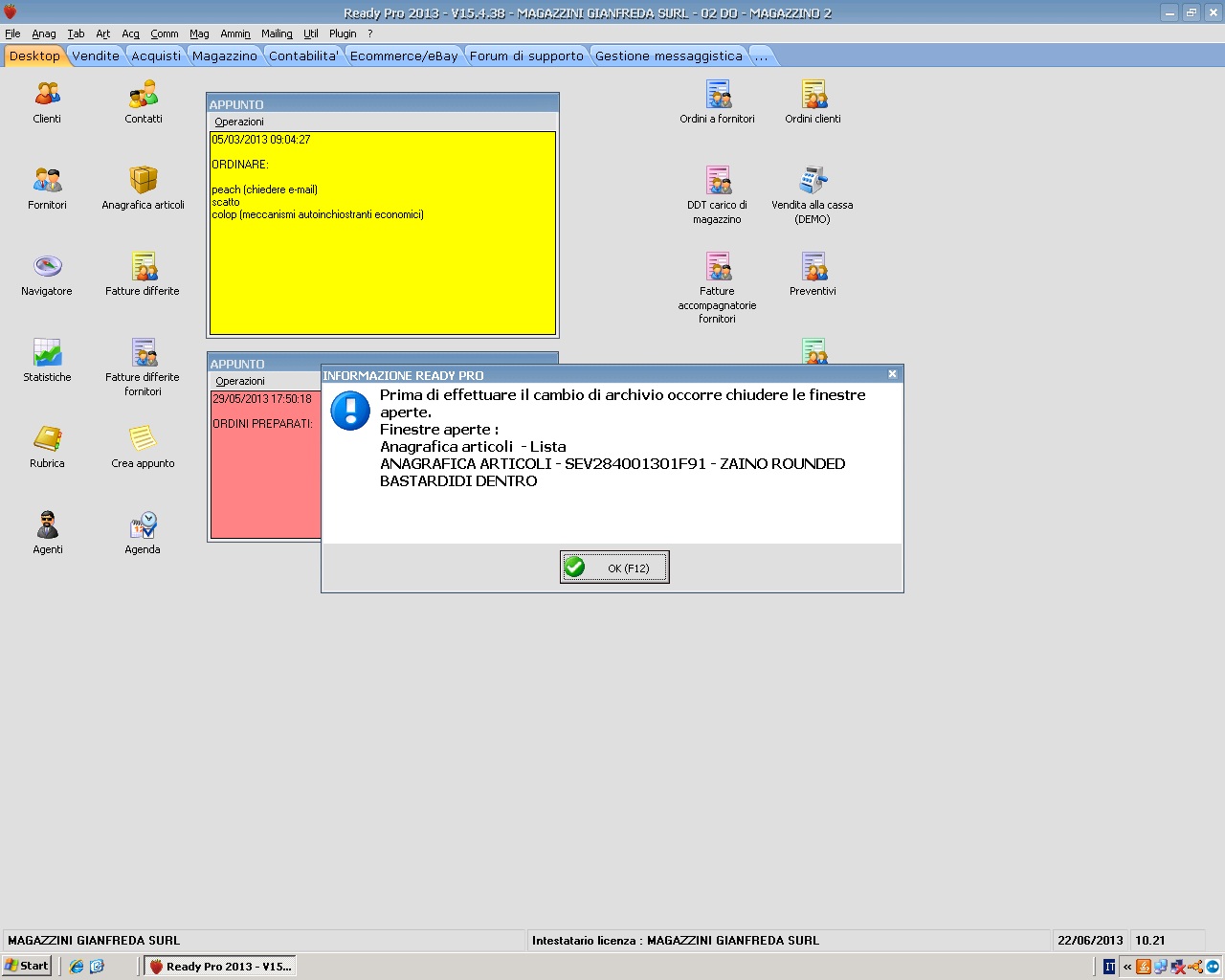The width and height of the screenshot is (1225, 980).
Task: Expand hidden system tray icons chevron
Action: 1127,967
